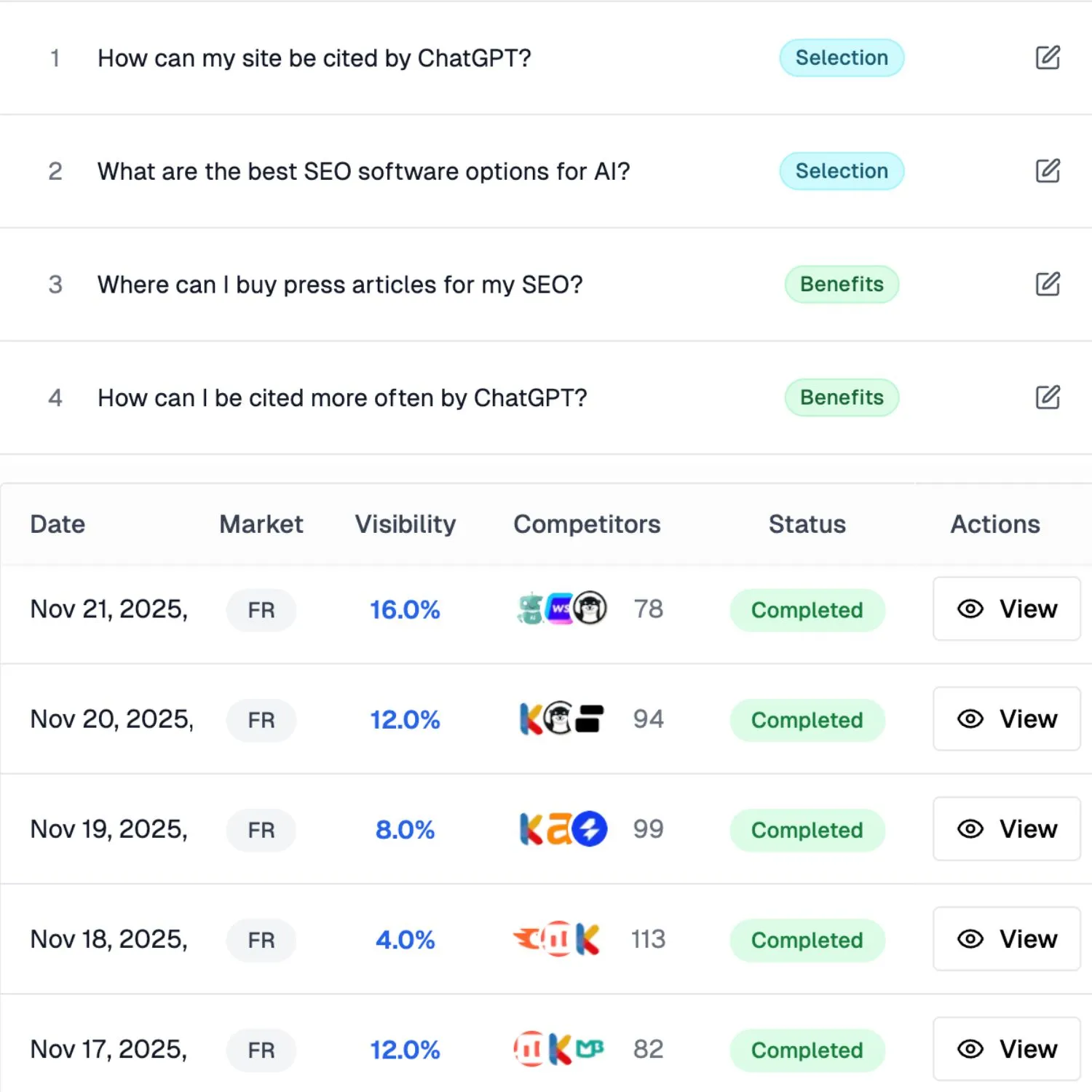Open edit icon for press articles prompt
The width and height of the screenshot is (1092, 1092).
click(1048, 284)
